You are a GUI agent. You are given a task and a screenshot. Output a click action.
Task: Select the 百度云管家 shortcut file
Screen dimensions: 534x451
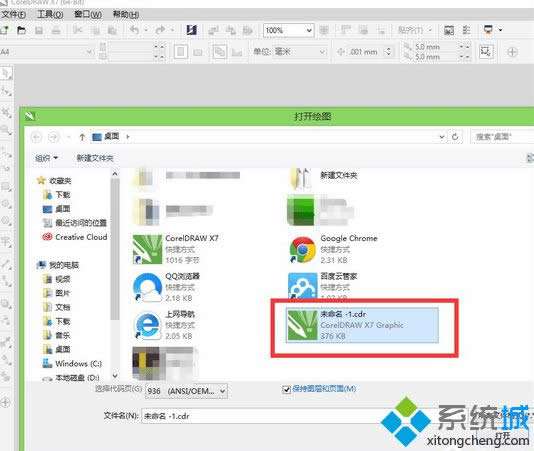(x=323, y=287)
